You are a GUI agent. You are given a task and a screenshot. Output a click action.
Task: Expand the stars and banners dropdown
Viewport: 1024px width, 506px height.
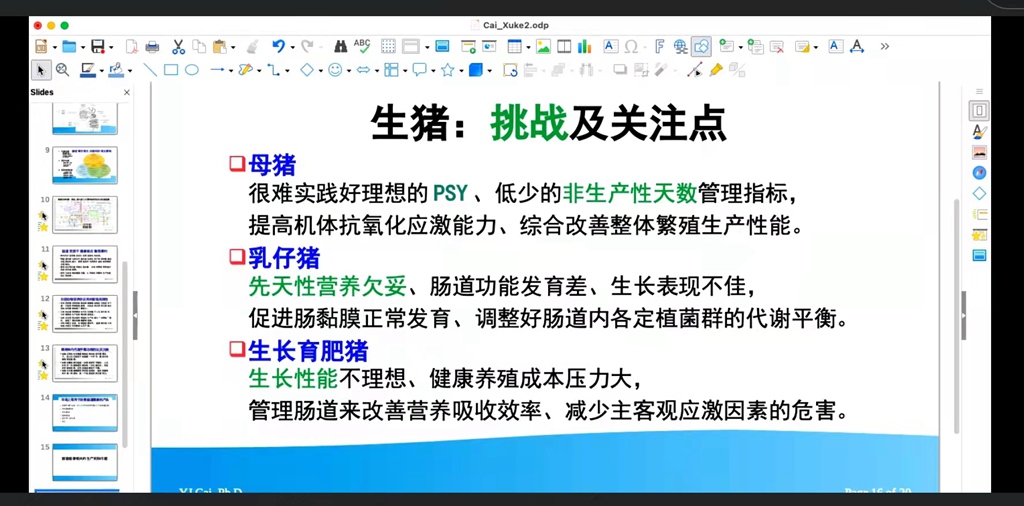460,71
